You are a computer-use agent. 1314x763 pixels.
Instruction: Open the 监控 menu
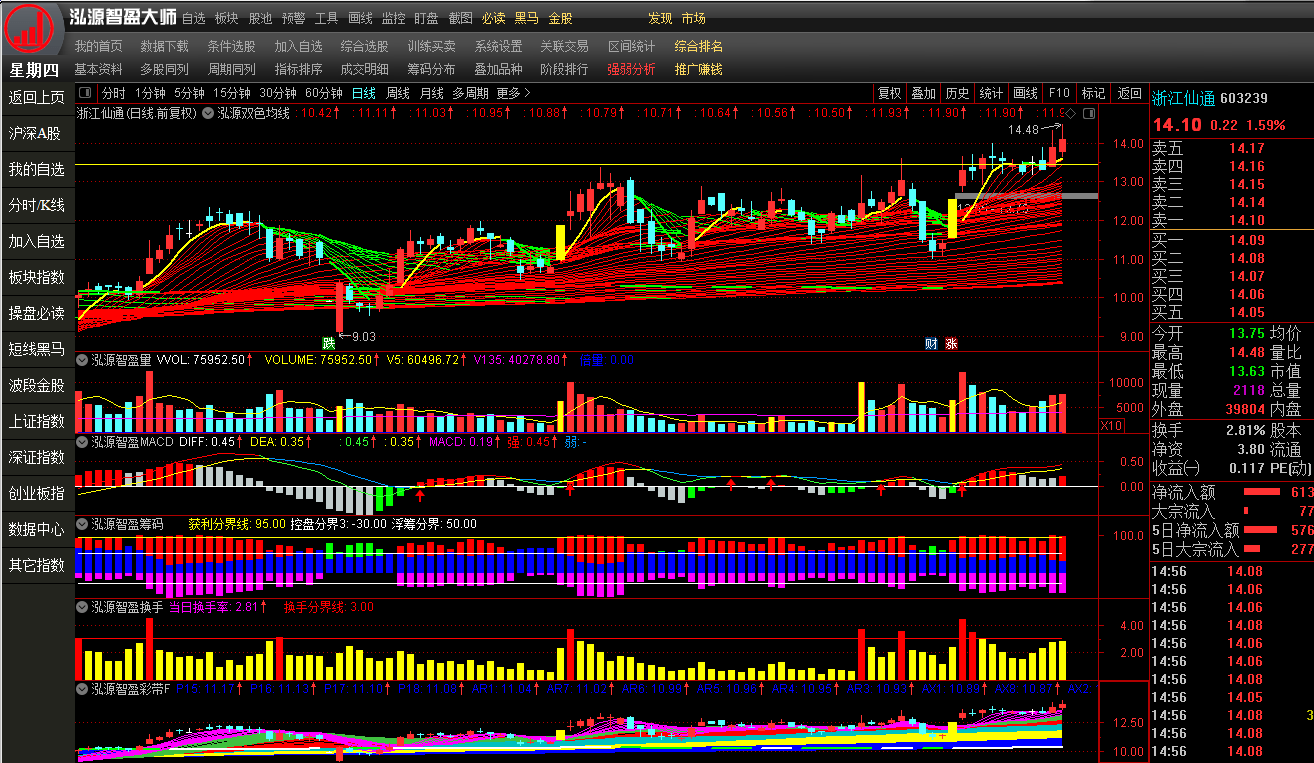(x=393, y=18)
